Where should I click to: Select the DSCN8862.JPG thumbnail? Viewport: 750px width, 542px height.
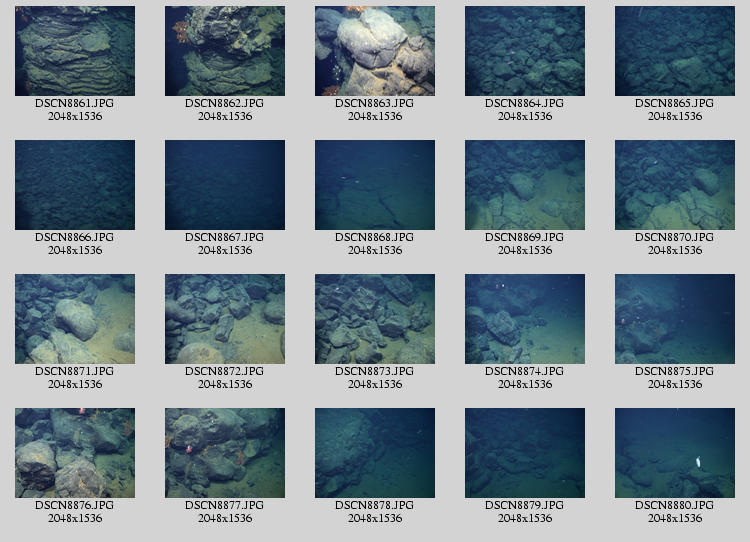pyautogui.click(x=225, y=51)
